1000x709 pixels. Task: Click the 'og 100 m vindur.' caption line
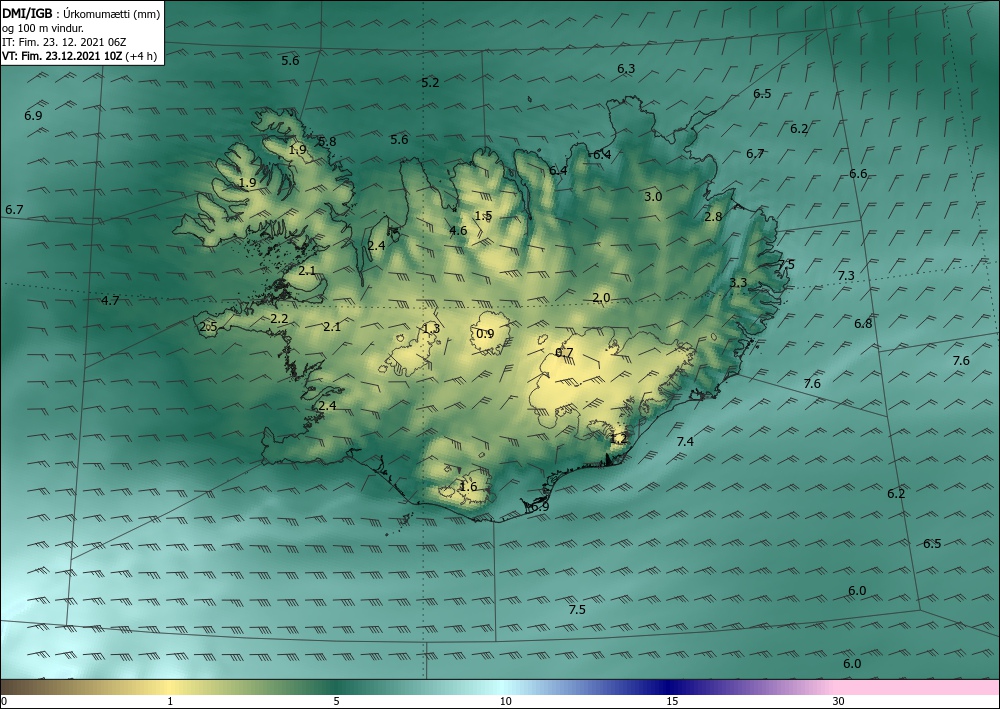43,28
